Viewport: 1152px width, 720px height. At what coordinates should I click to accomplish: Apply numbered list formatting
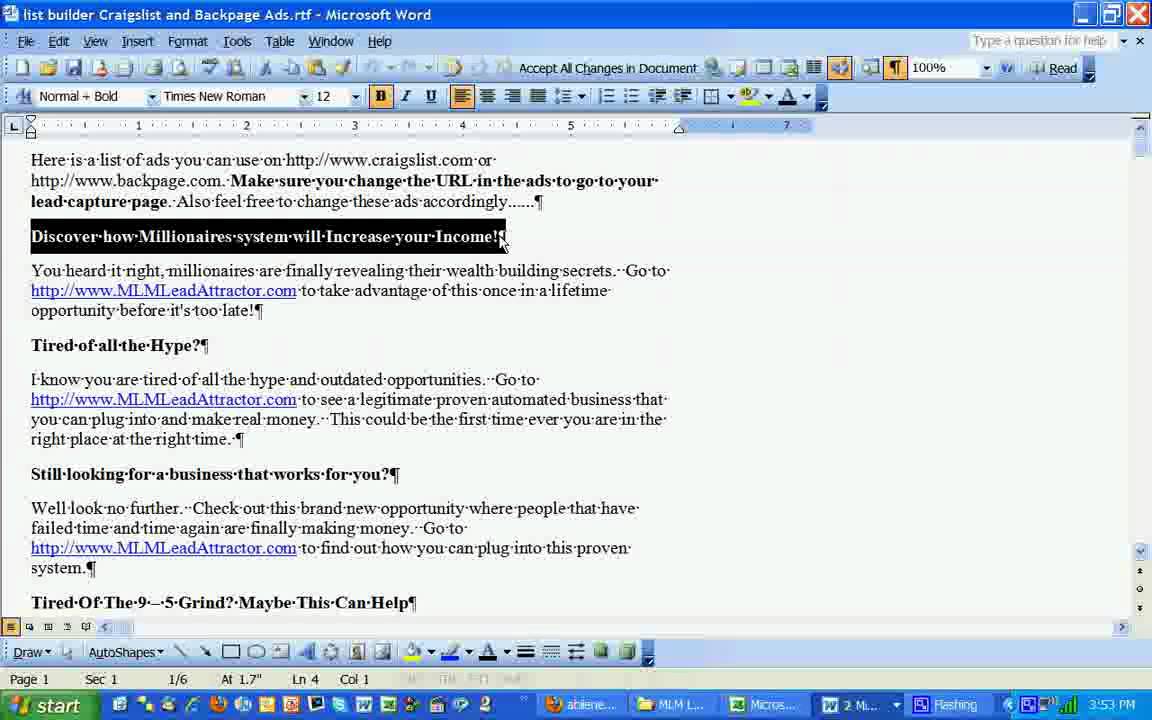point(606,96)
